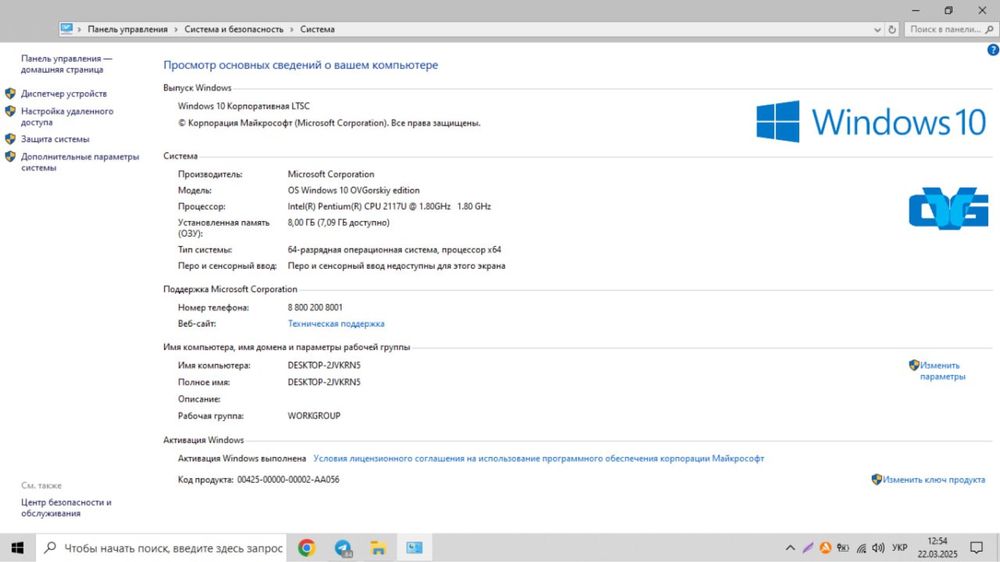Go to Панель управления домашняя страница

pyautogui.click(x=66, y=64)
